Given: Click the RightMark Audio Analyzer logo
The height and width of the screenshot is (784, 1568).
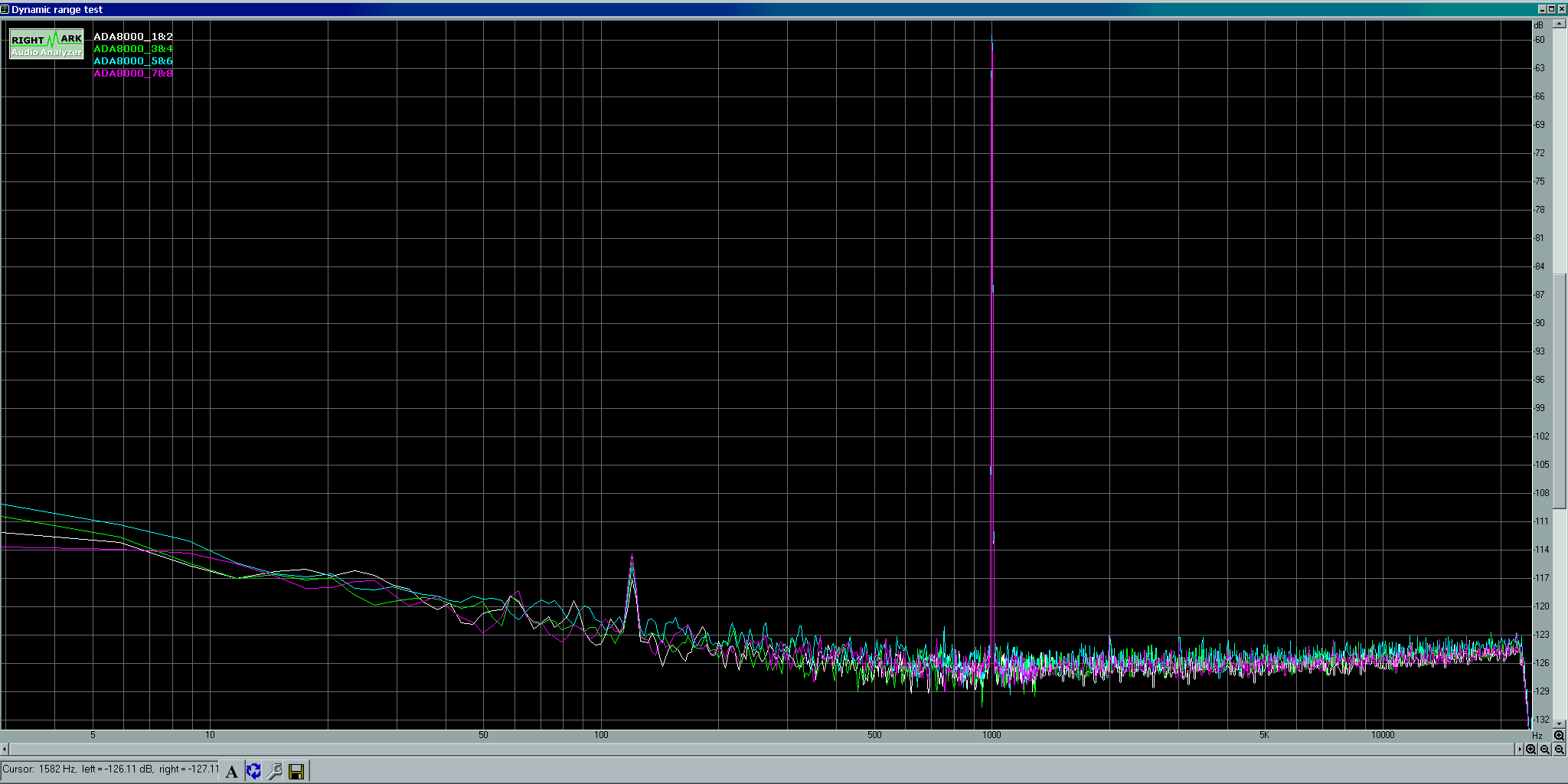Looking at the screenshot, I should [x=47, y=44].
